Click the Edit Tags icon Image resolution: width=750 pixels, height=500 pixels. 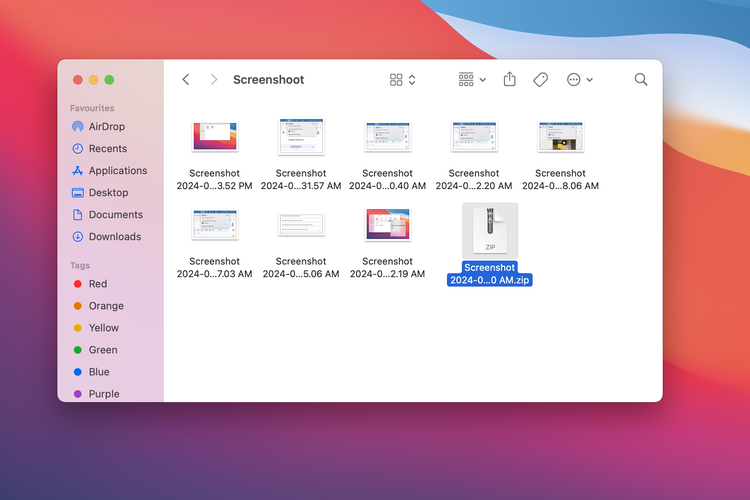pos(541,80)
